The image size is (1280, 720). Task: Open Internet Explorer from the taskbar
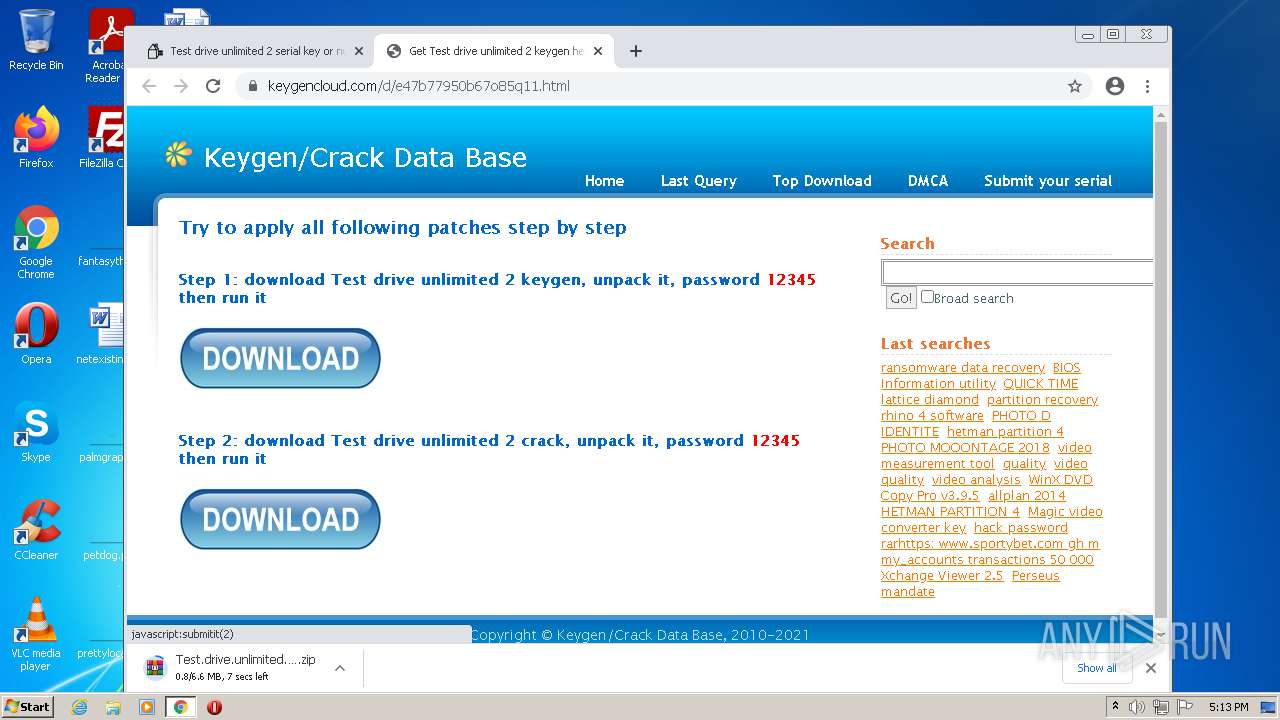click(79, 707)
